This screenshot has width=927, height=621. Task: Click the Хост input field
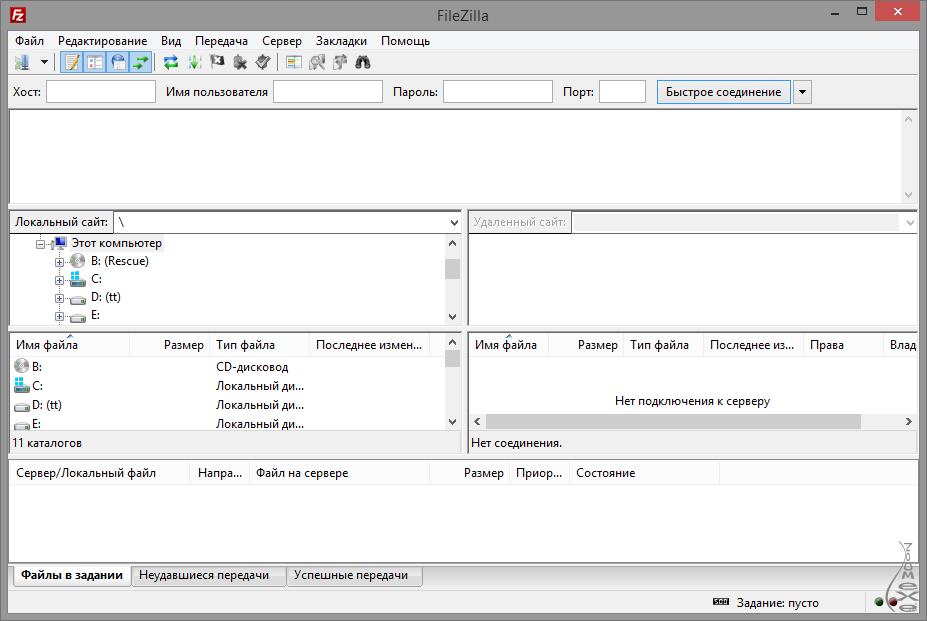(x=101, y=92)
